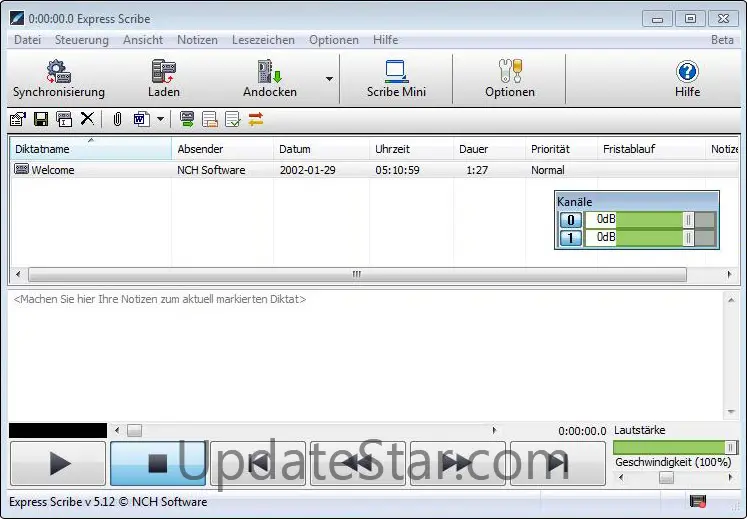Viewport: 747px width, 519px height.
Task: Open the Synchronisierung tool
Action: pos(59,79)
